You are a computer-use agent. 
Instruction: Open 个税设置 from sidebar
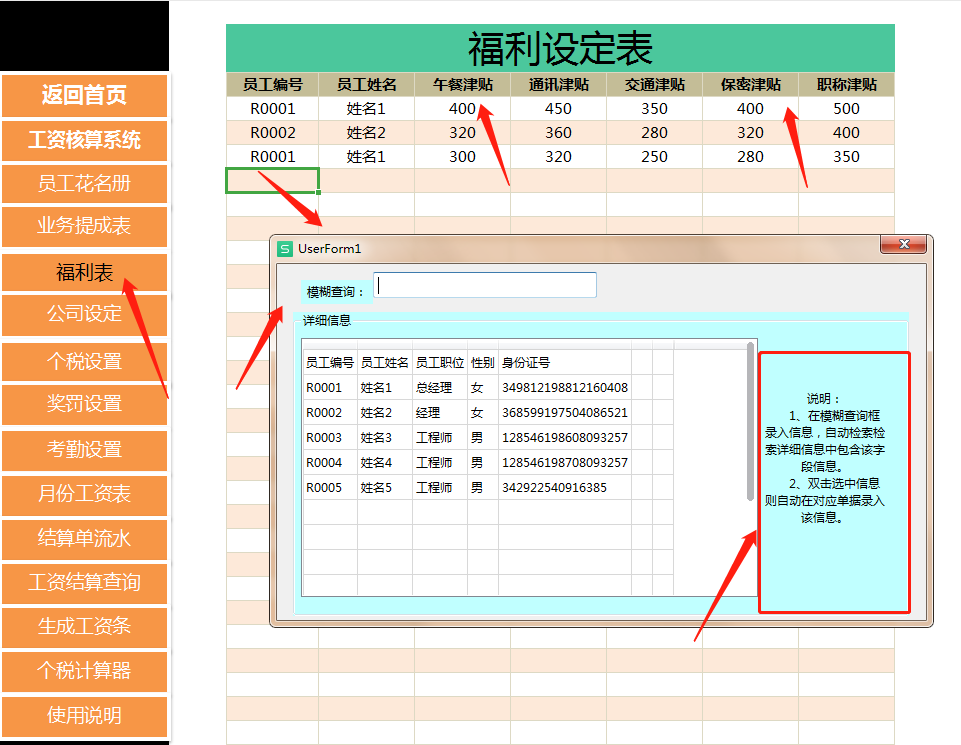[x=85, y=361]
